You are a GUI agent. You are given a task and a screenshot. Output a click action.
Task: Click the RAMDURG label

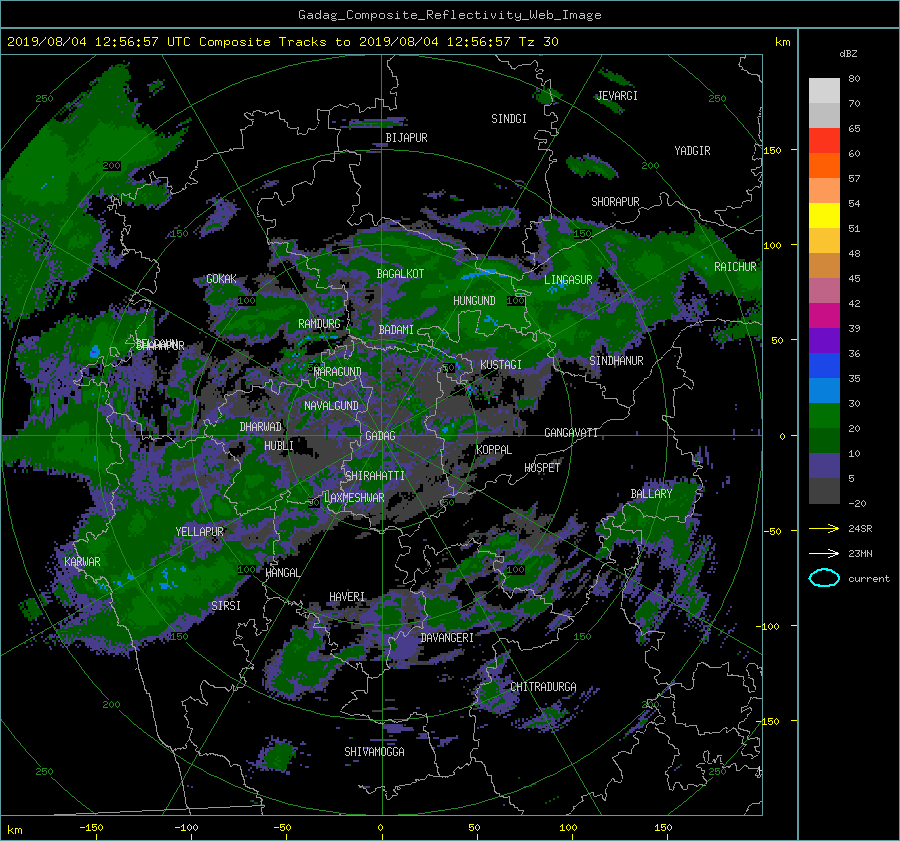click(319, 324)
